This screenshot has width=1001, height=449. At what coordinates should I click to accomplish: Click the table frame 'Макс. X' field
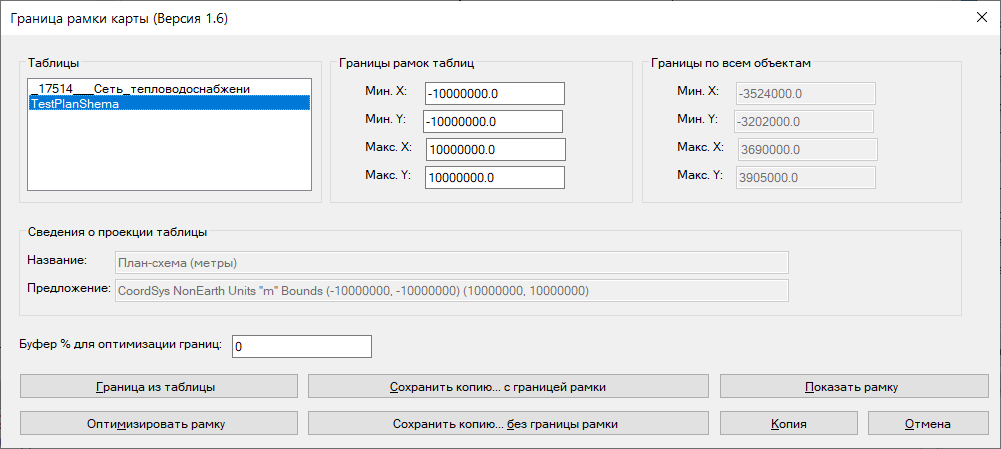pos(496,149)
